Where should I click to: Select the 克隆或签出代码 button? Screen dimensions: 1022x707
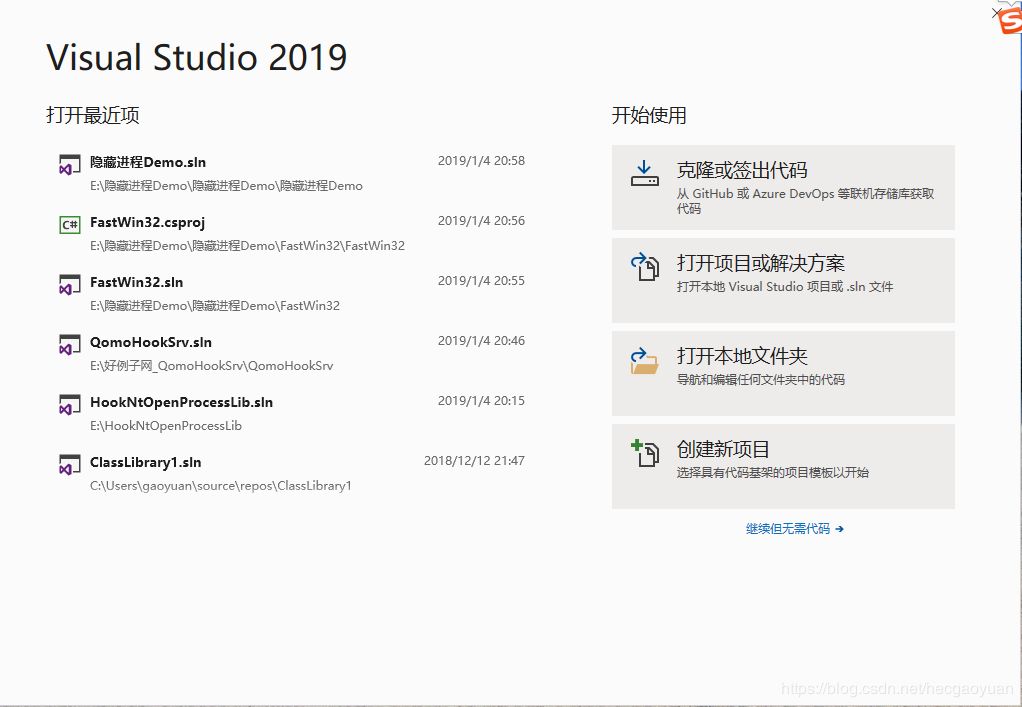783,188
